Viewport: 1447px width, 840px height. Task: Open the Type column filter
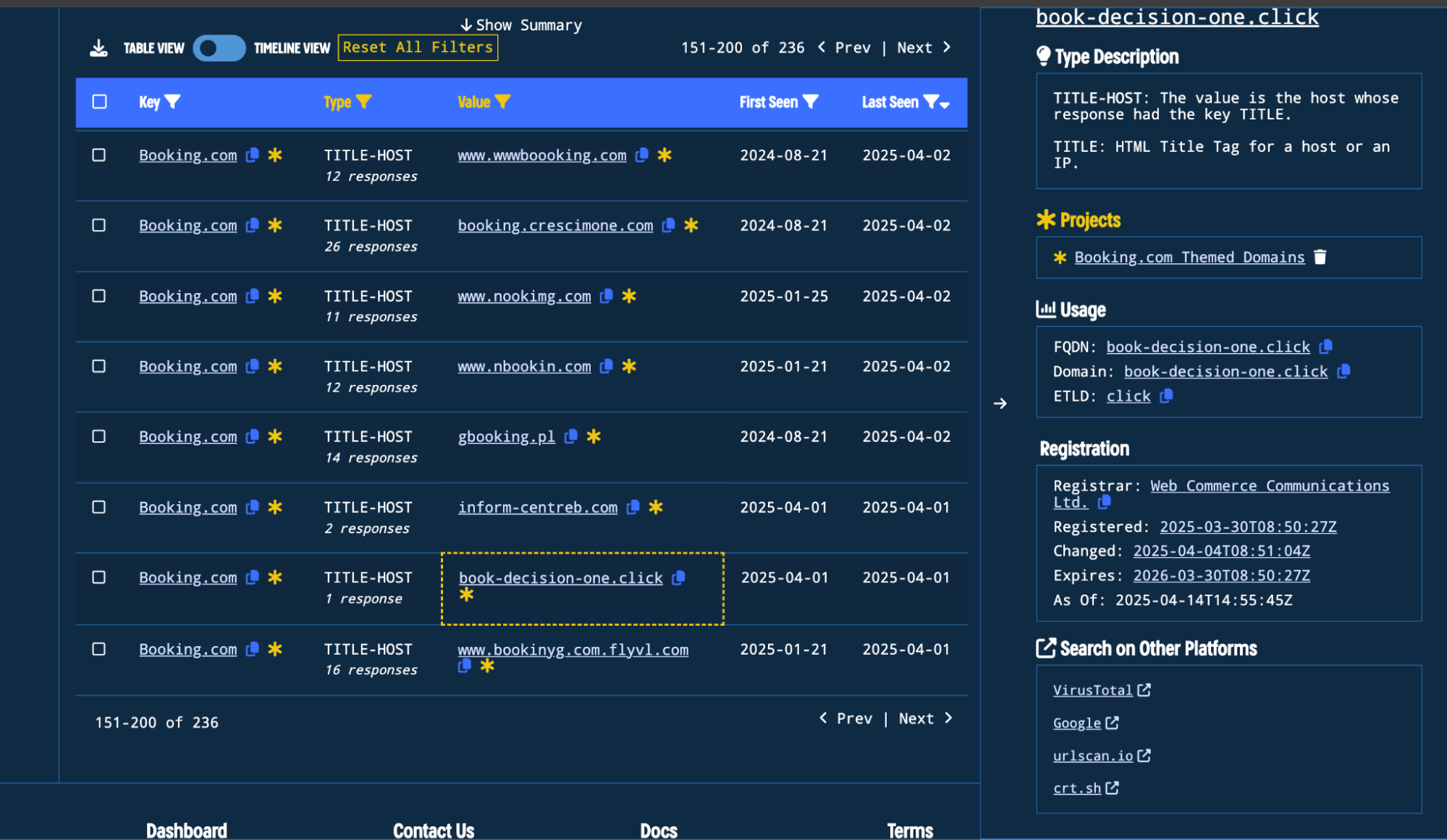click(365, 102)
